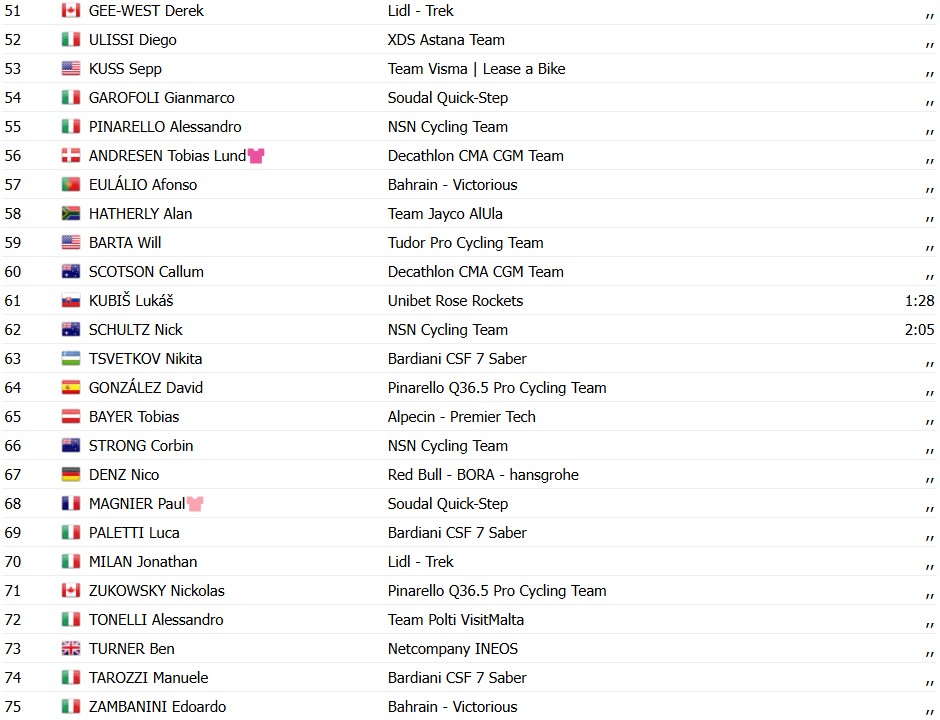Open Bahrain - Victorious team in row 57
940x720 pixels.
pyautogui.click(x=453, y=185)
